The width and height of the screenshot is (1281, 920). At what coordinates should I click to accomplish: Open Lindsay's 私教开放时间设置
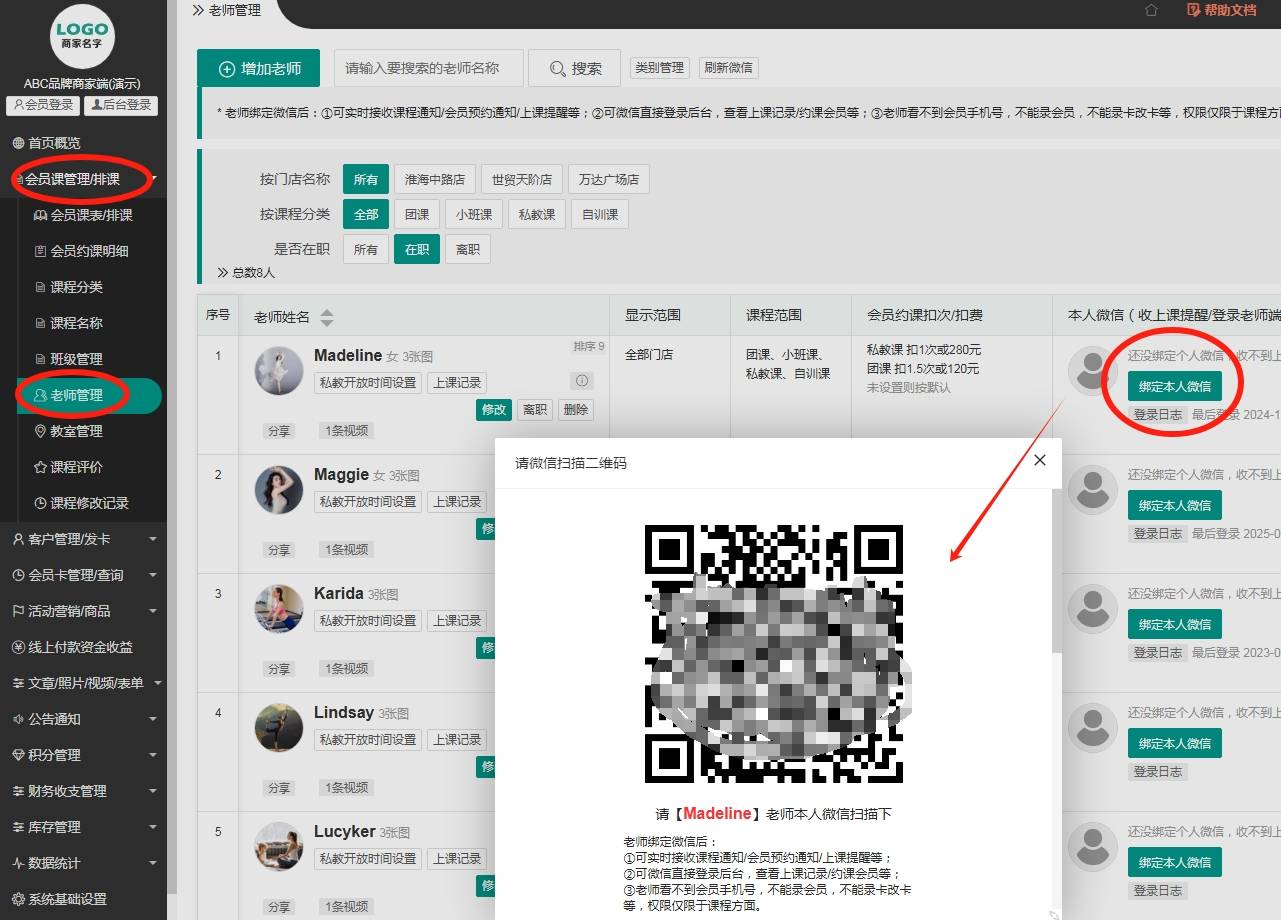[x=368, y=739]
